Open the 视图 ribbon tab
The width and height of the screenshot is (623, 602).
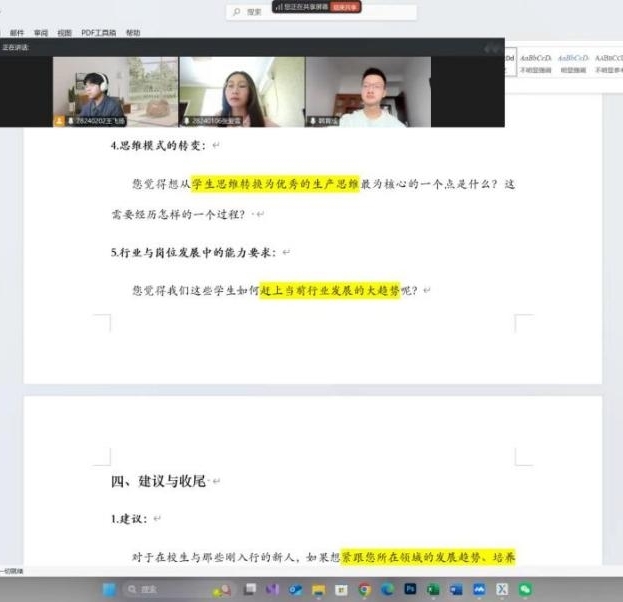tap(64, 33)
